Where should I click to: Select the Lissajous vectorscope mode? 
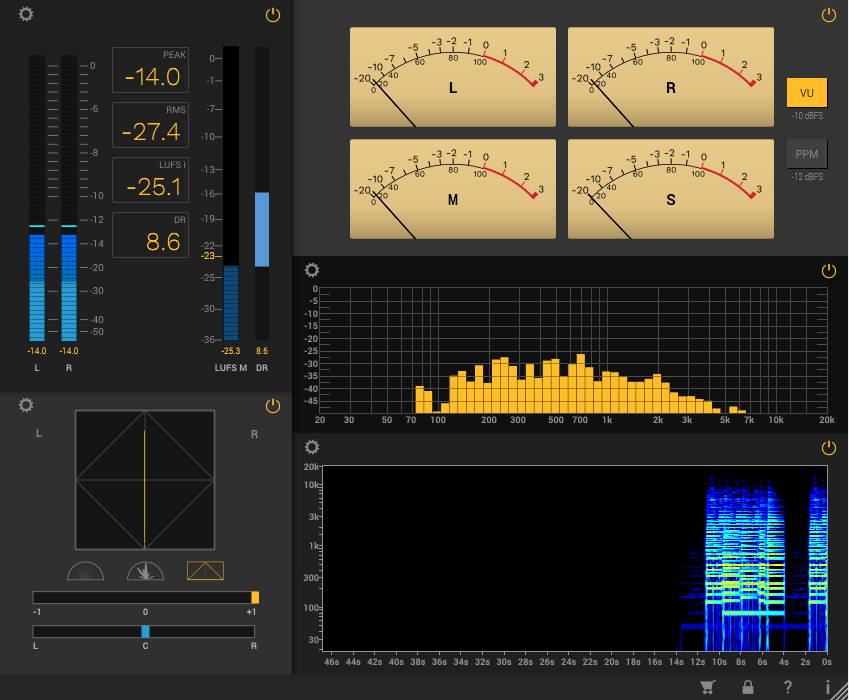pos(205,571)
